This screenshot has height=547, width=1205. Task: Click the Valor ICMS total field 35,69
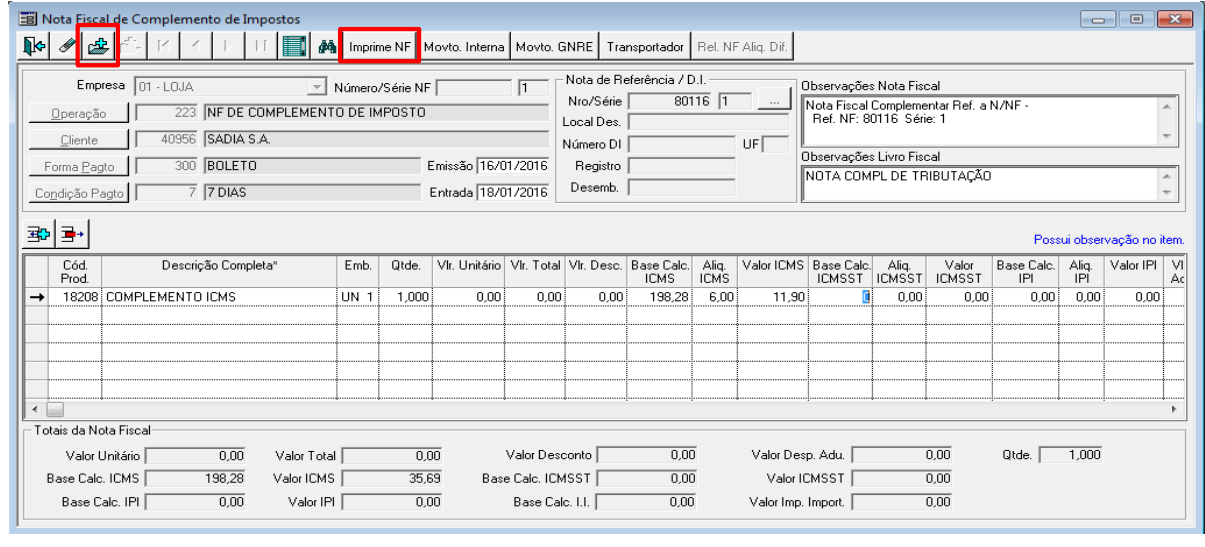tap(392, 479)
